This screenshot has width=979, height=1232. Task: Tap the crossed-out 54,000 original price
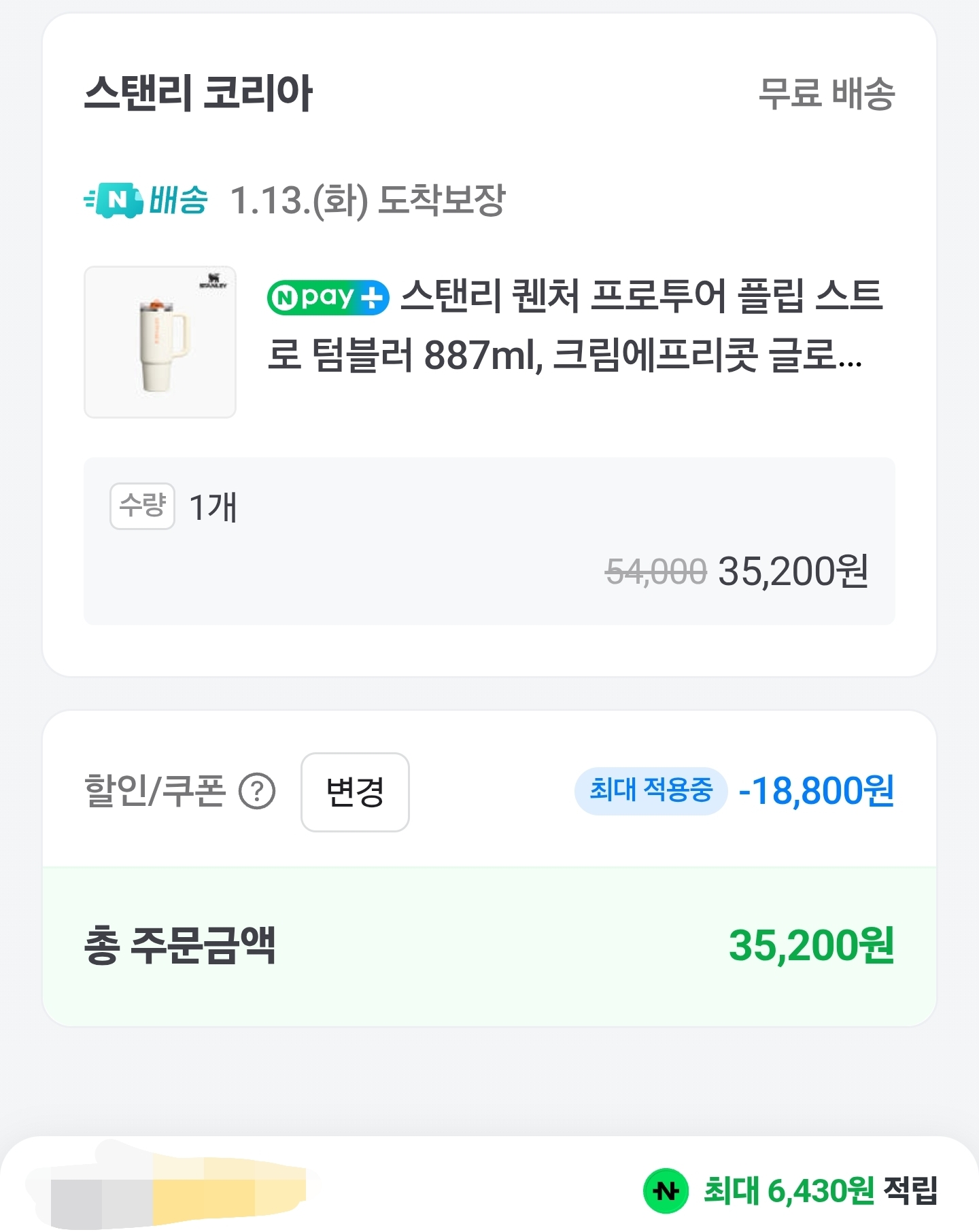coord(655,571)
